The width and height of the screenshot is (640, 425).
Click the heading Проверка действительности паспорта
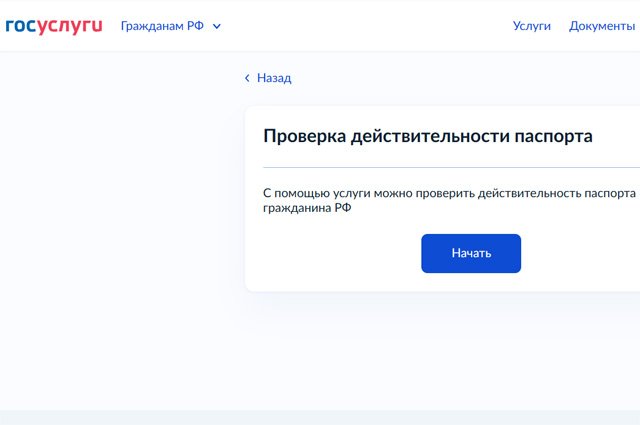pyautogui.click(x=427, y=136)
